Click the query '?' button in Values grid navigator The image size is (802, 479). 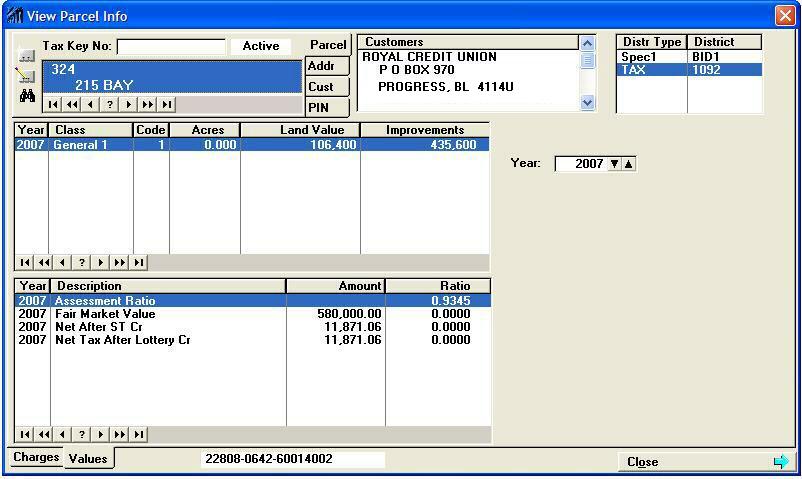pyautogui.click(x=82, y=435)
